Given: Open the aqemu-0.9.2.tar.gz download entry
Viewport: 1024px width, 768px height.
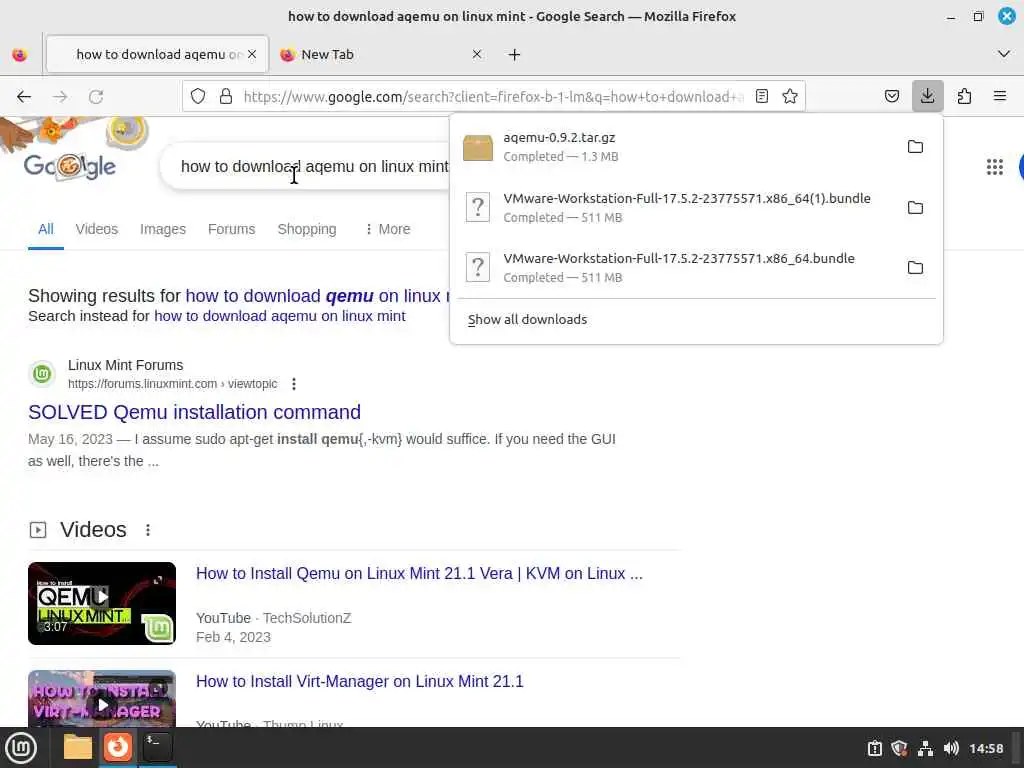Looking at the screenshot, I should click(x=676, y=147).
